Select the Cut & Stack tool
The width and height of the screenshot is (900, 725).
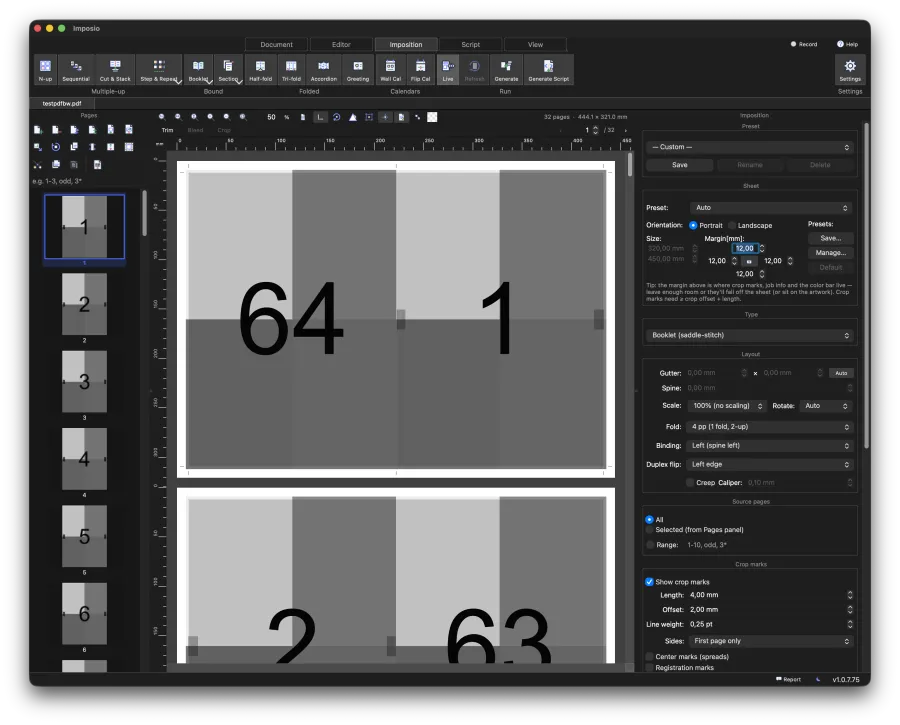[x=115, y=70]
